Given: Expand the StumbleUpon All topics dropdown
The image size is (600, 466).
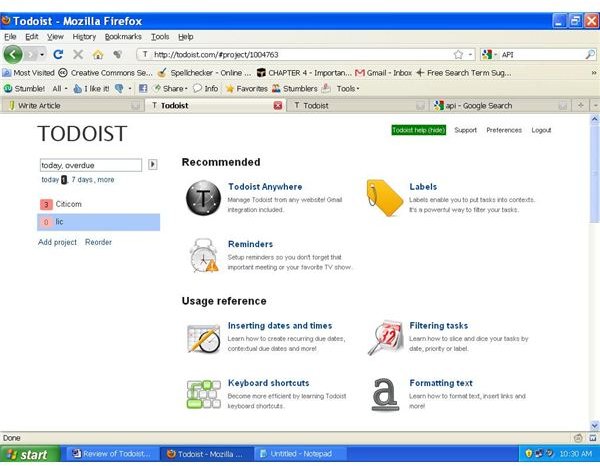Looking at the screenshot, I should pyautogui.click(x=60, y=88).
